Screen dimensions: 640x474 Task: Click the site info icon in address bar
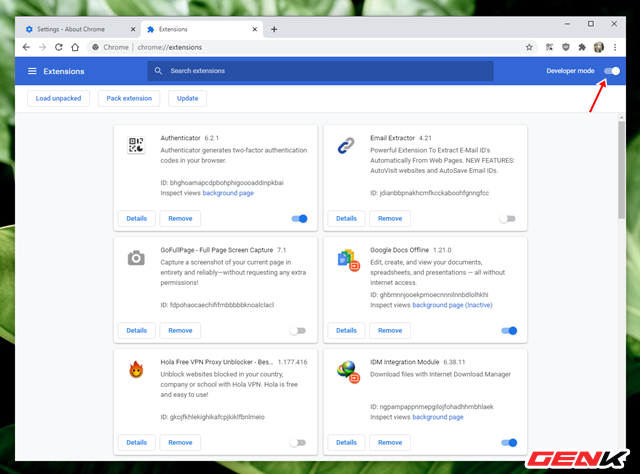95,47
